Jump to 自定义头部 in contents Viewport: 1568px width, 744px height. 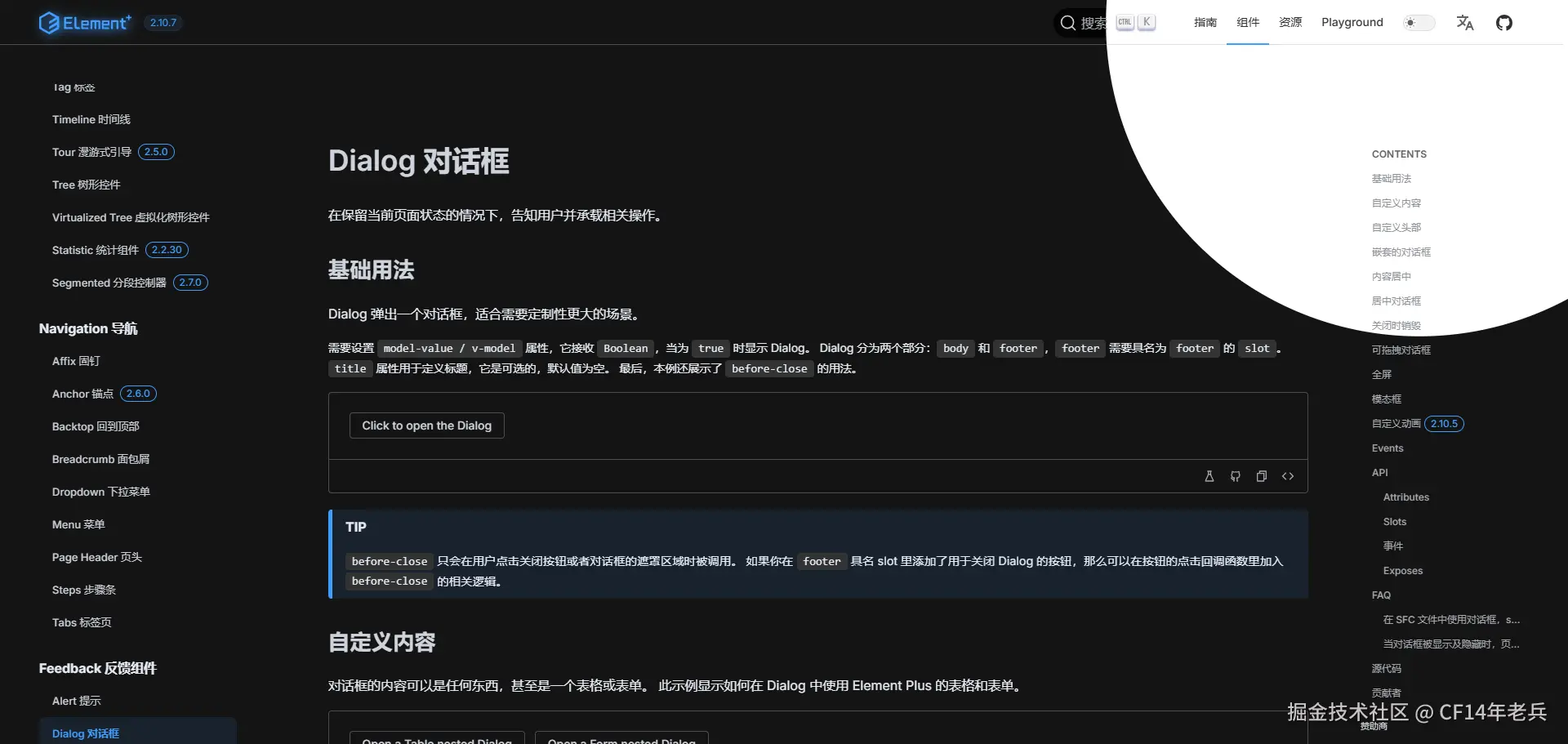tap(1396, 228)
